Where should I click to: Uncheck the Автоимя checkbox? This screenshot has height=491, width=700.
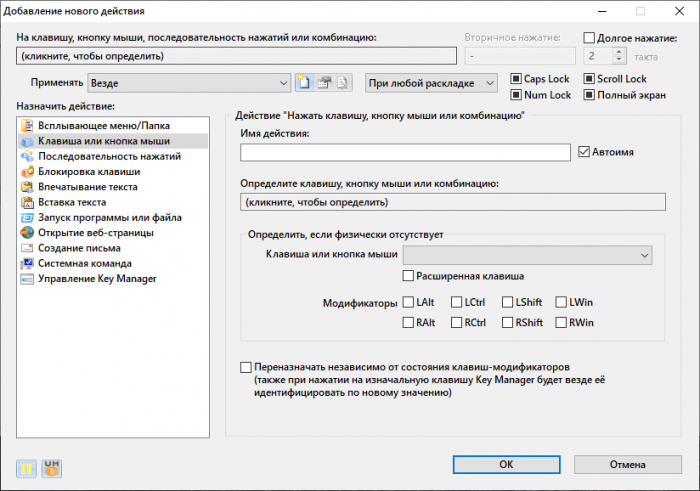click(584, 152)
